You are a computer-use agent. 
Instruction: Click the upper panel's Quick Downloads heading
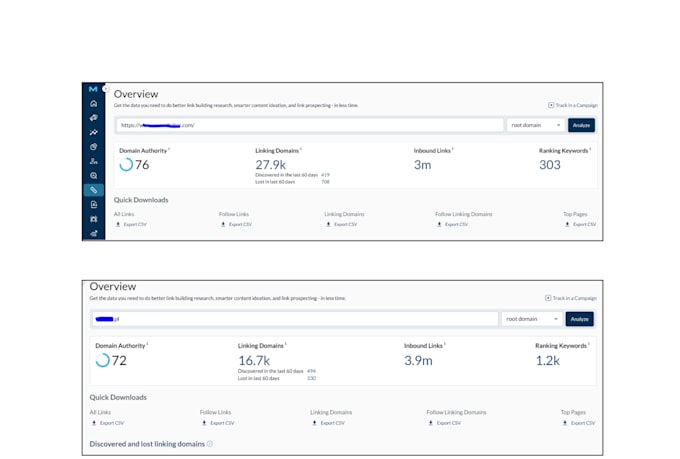coord(141,200)
